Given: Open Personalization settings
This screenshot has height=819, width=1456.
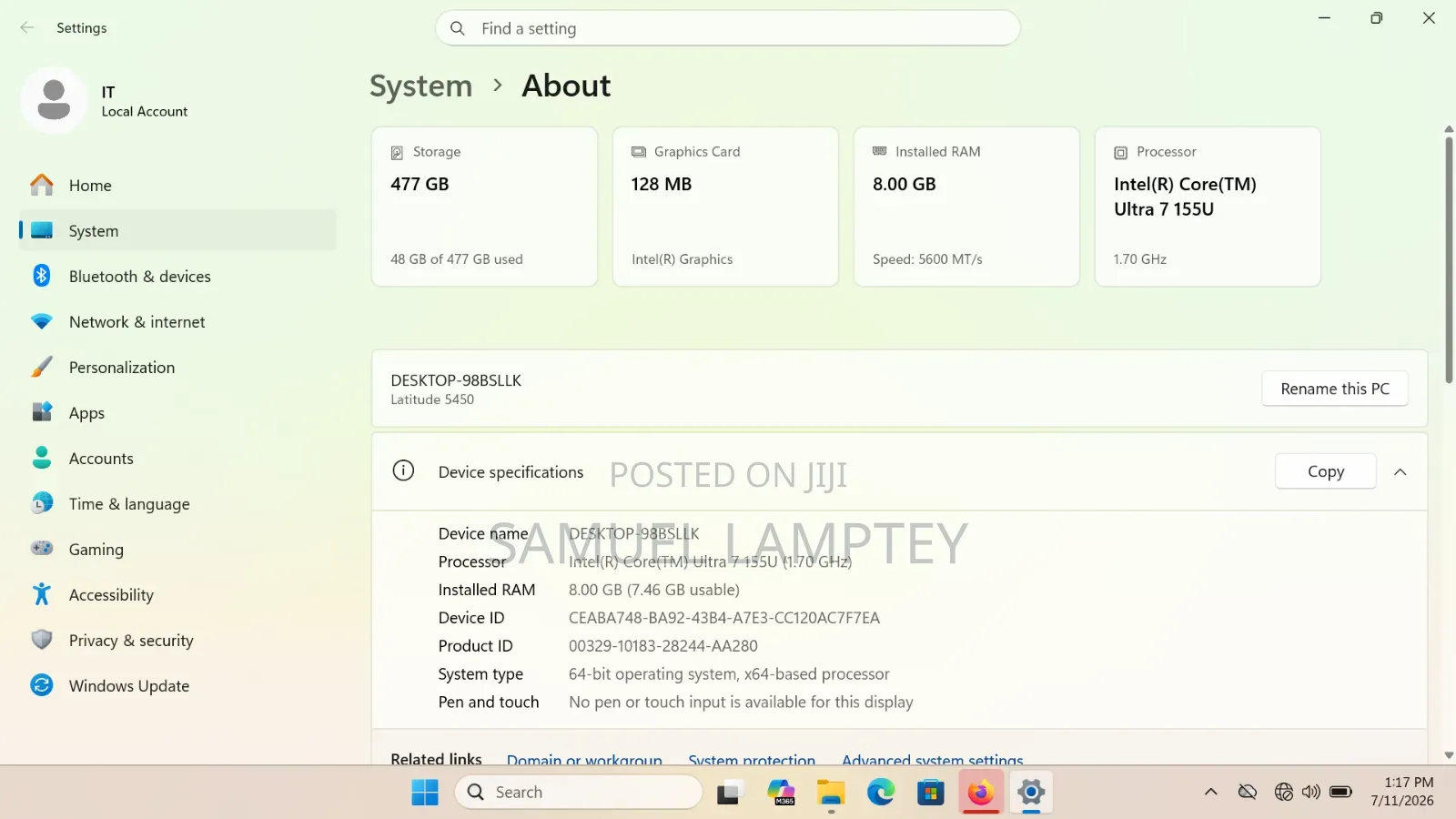Looking at the screenshot, I should tap(177, 368).
